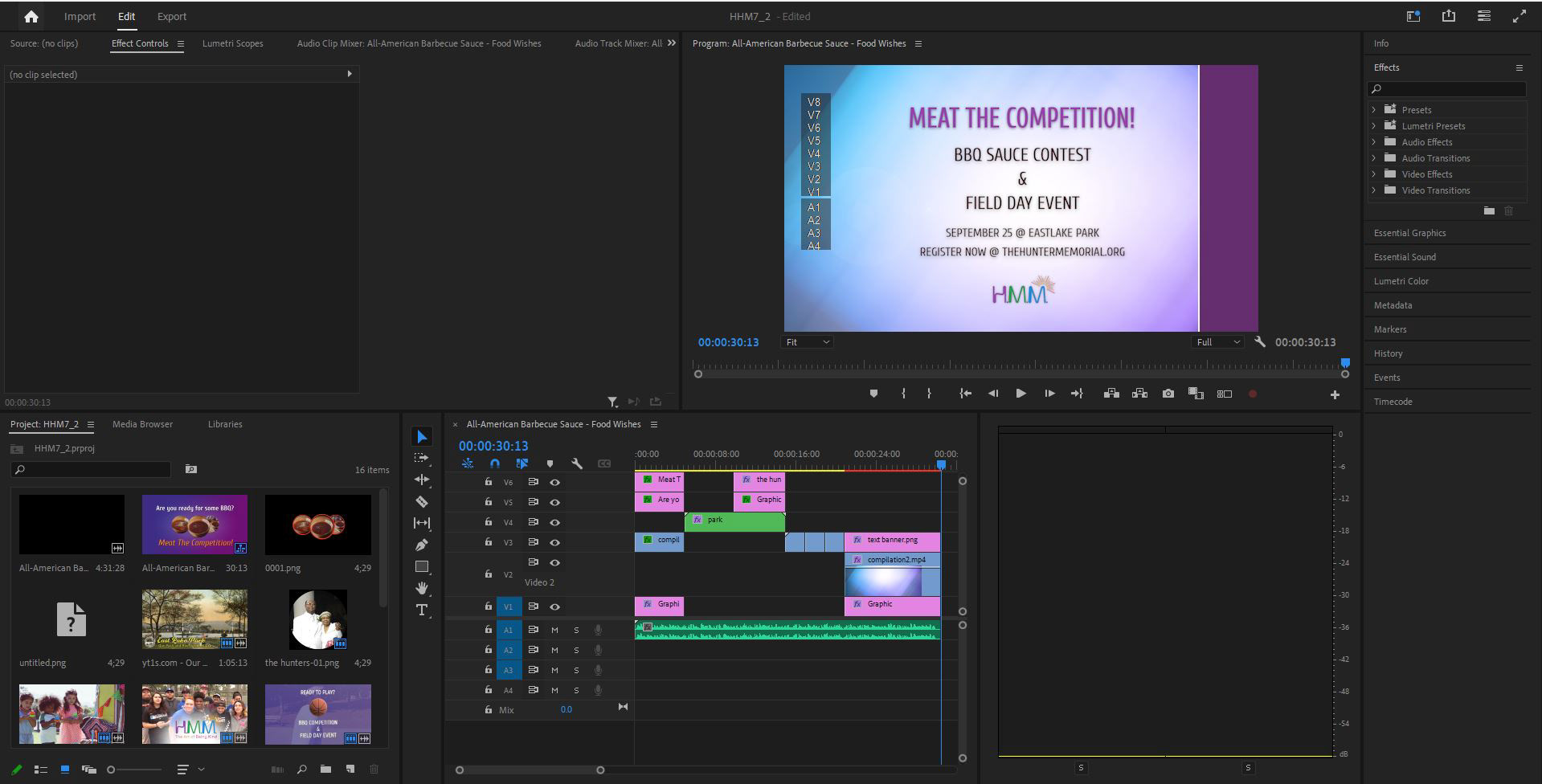
Task: Step back one frame
Action: pos(993,394)
